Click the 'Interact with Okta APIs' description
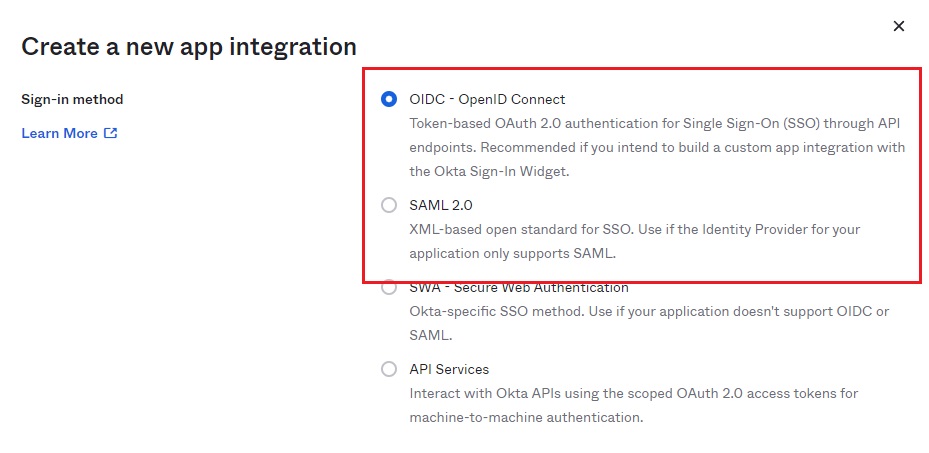 (633, 393)
